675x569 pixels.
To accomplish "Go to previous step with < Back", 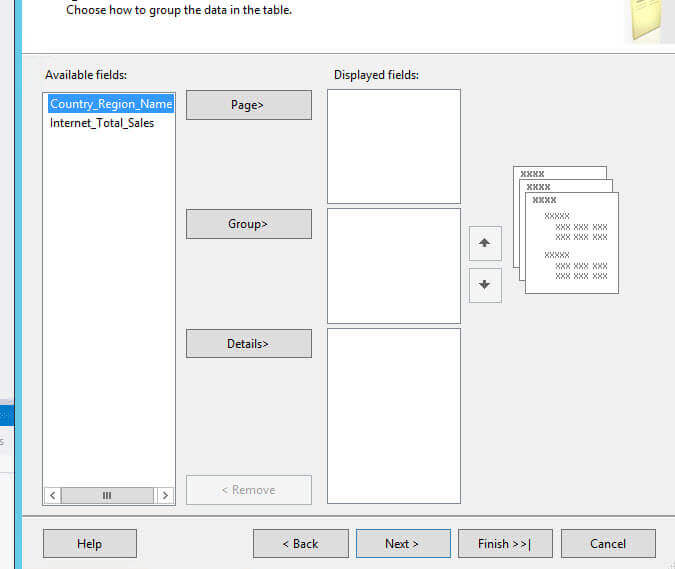I will coord(300,544).
